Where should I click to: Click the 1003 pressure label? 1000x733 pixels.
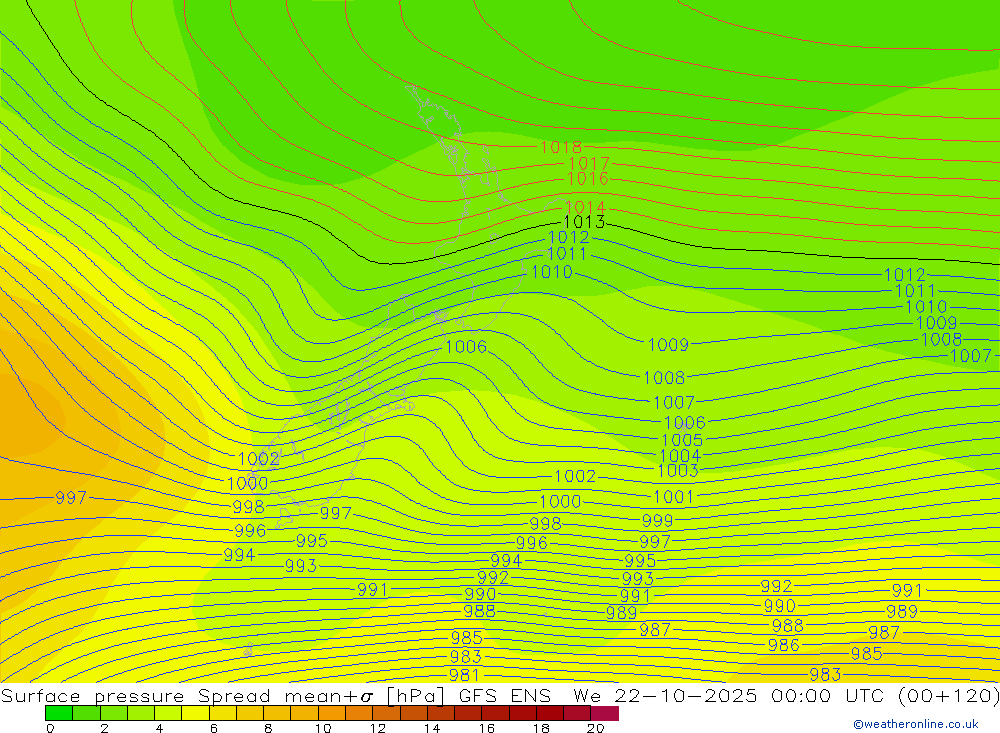pos(677,471)
